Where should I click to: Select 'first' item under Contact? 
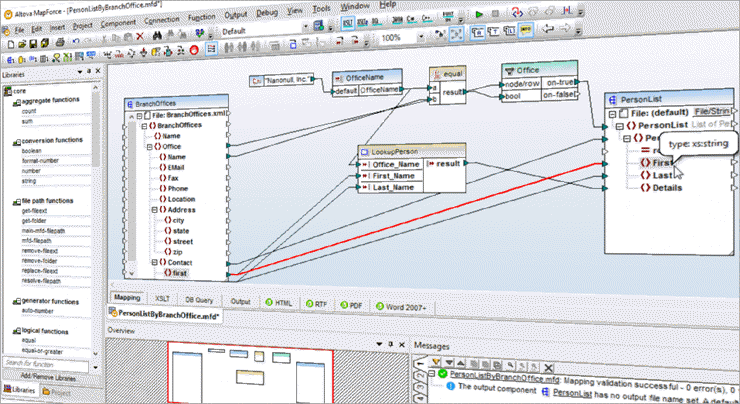pyautogui.click(x=179, y=273)
